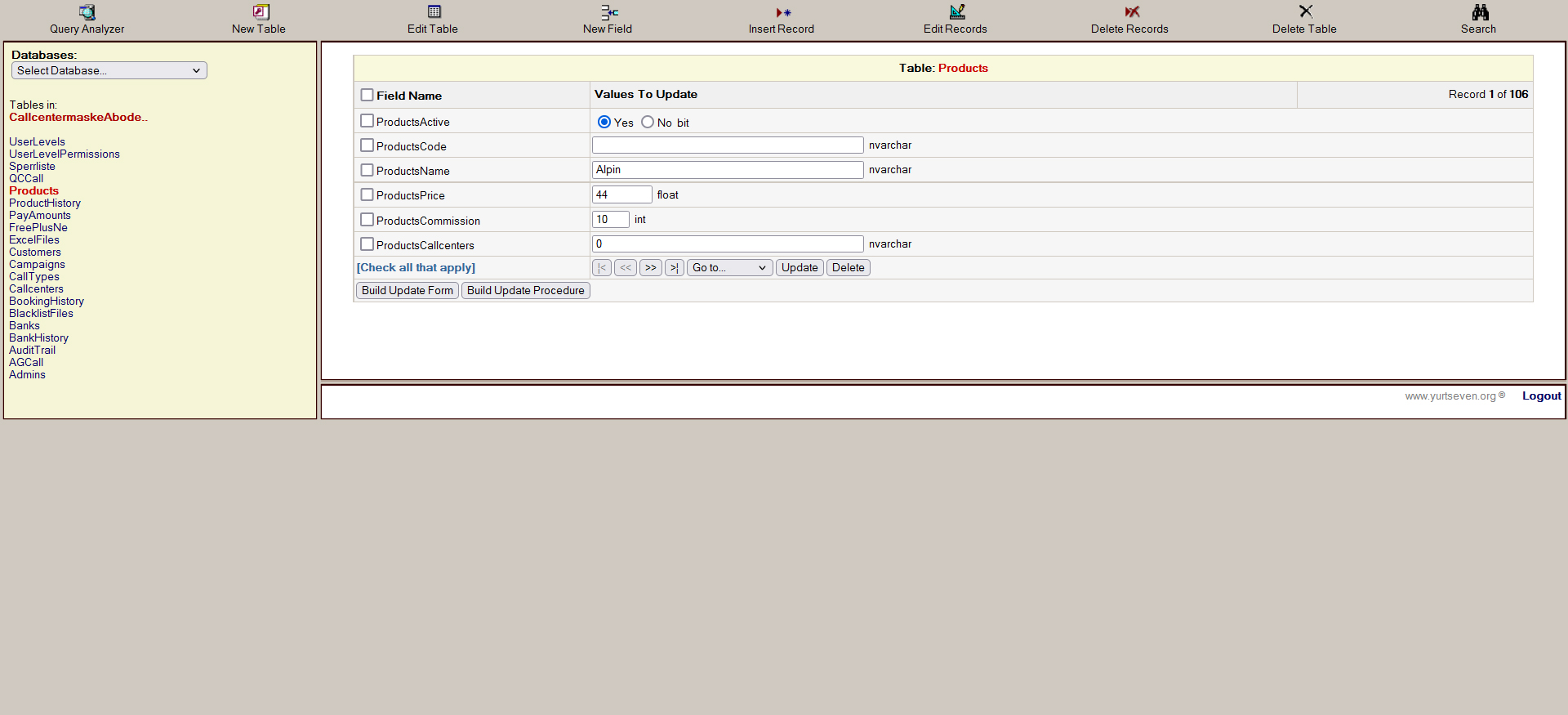Open the Callcenters table
Screen dimensions: 1568x715
[x=36, y=288]
